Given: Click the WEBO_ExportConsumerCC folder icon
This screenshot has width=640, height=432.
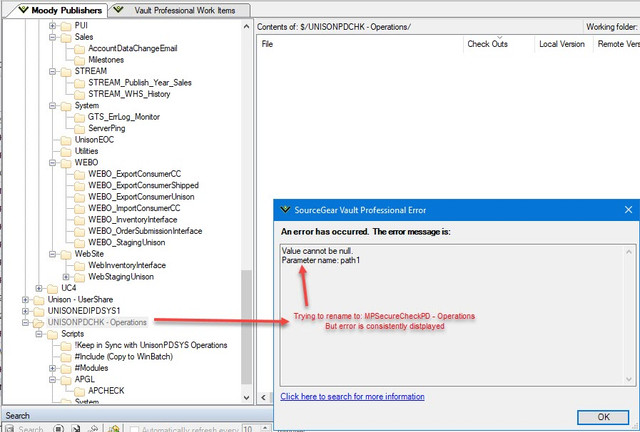Looking at the screenshot, I should point(80,175).
